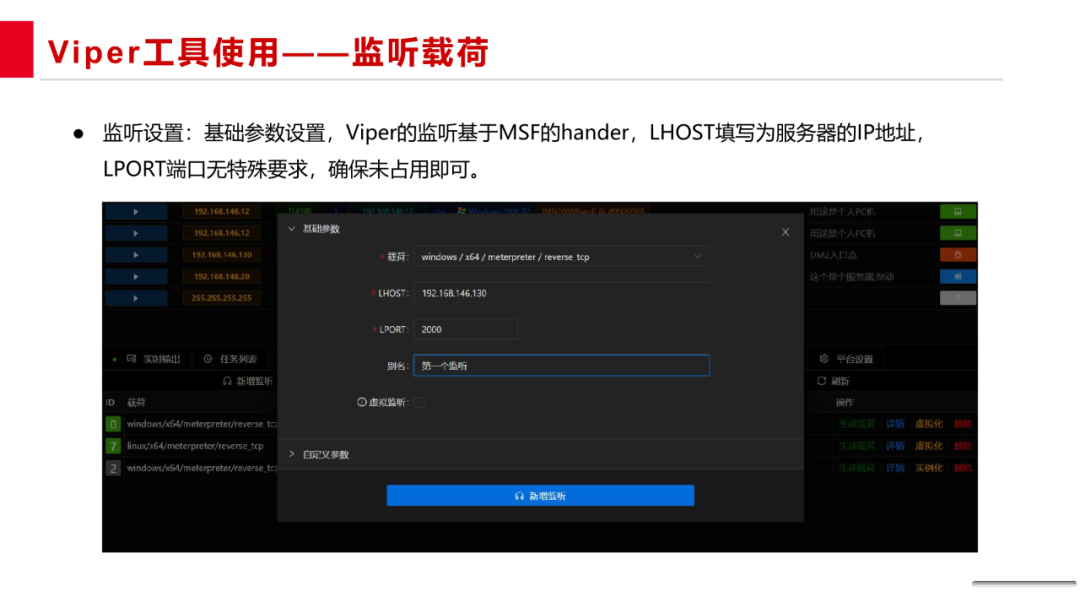Click the gray question-mark tag button

[958, 298]
